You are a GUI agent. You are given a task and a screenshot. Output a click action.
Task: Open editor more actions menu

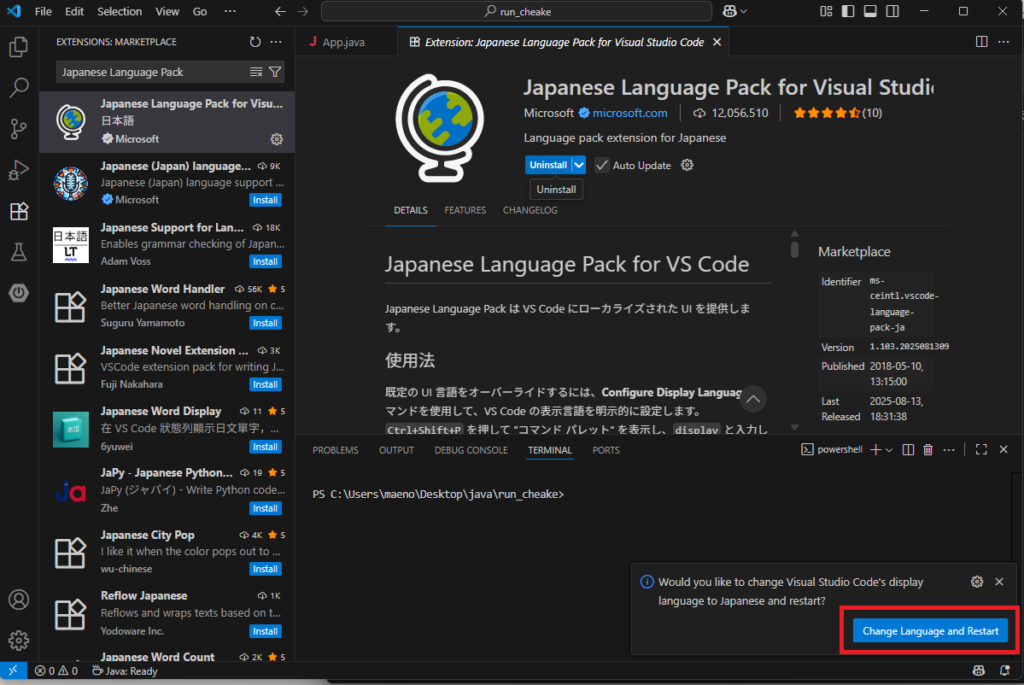[x=1004, y=42]
